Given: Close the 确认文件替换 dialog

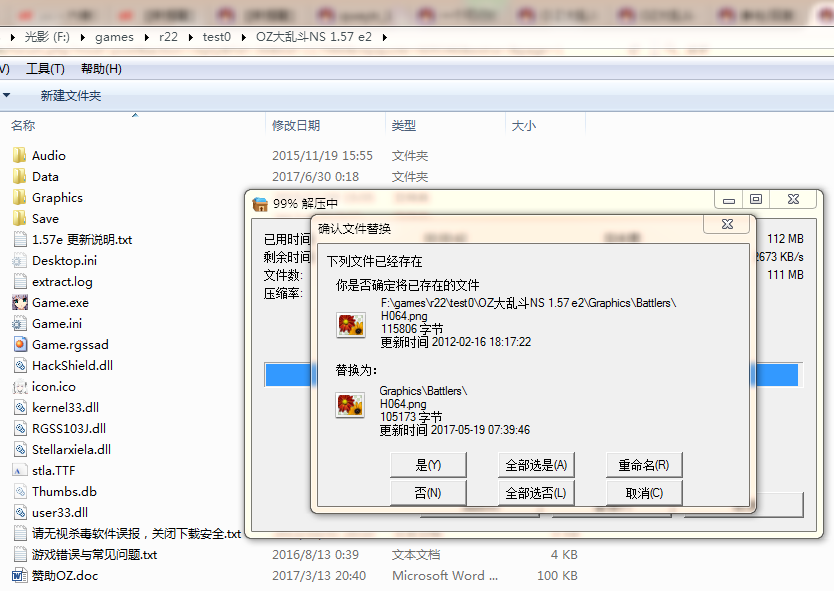Looking at the screenshot, I should [x=727, y=224].
